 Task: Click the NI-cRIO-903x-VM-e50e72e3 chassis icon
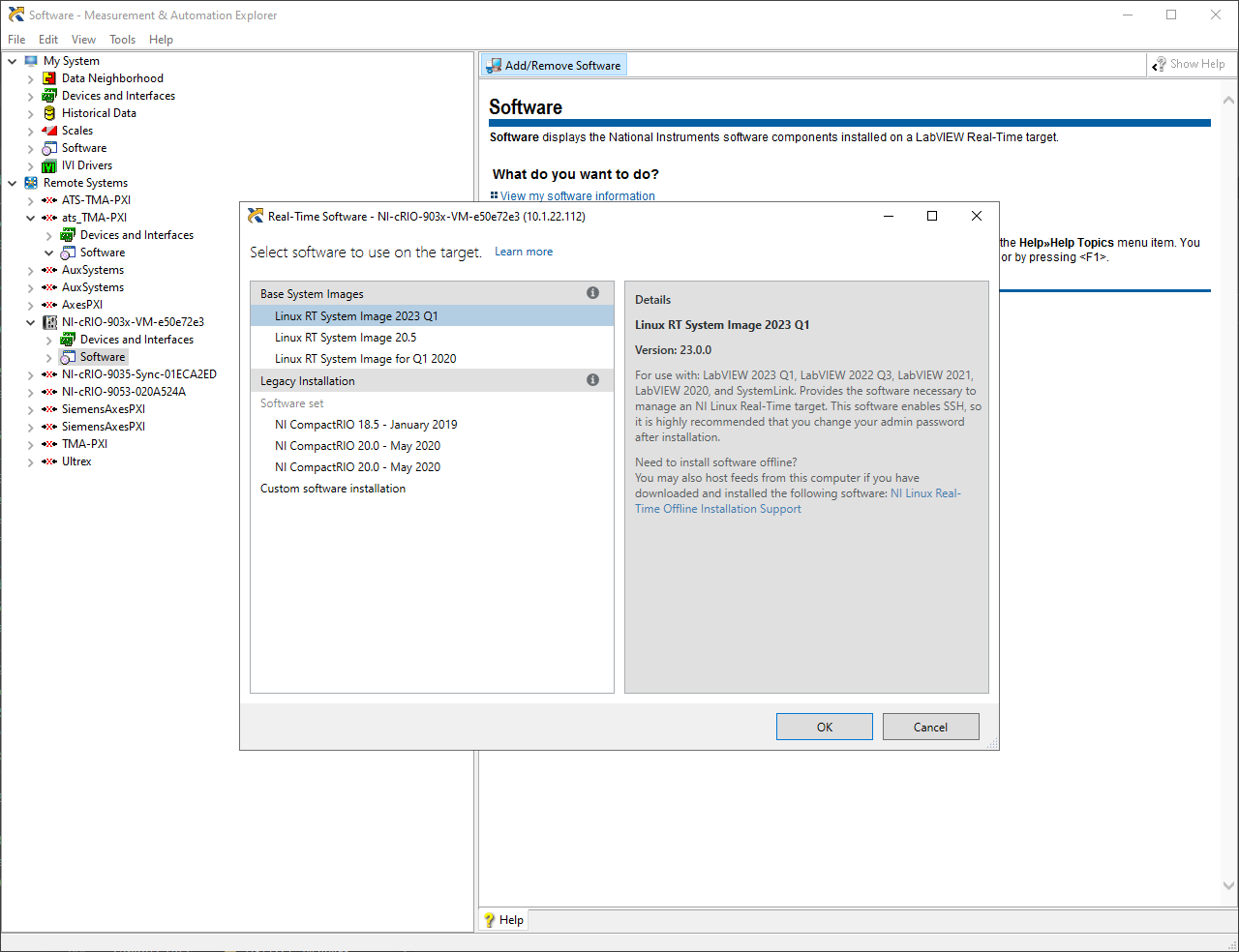point(49,322)
